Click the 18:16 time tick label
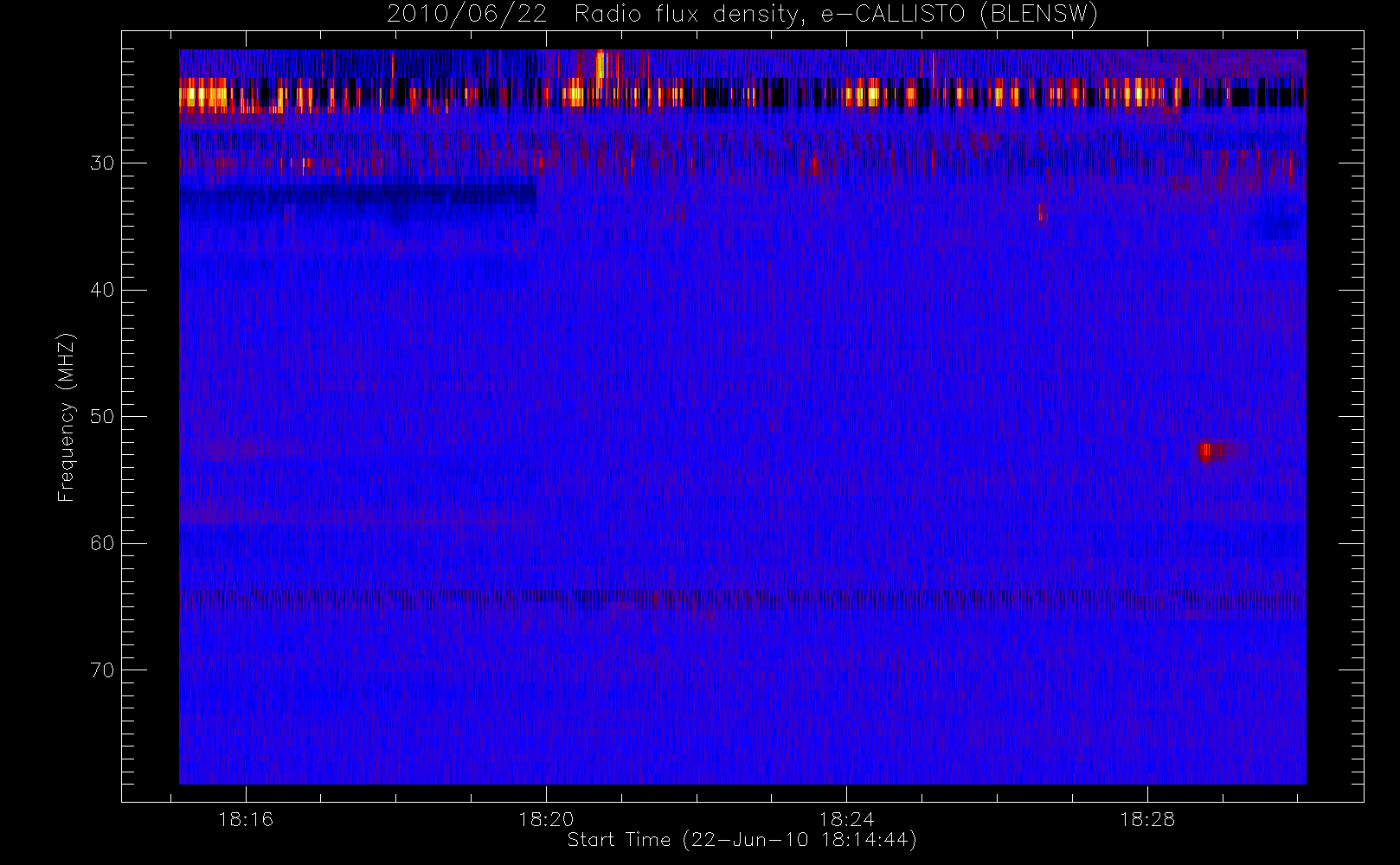The height and width of the screenshot is (865, 1400). 246,819
